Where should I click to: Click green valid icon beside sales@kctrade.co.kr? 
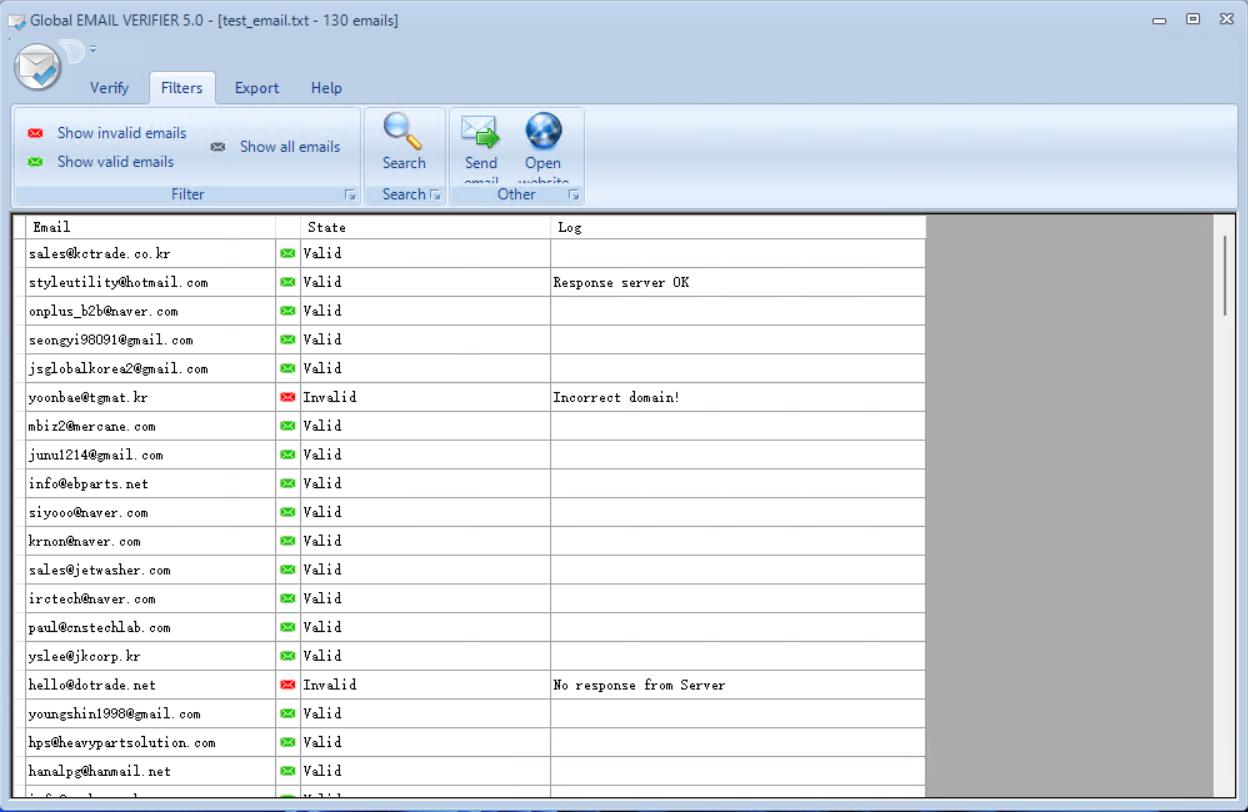coord(288,253)
